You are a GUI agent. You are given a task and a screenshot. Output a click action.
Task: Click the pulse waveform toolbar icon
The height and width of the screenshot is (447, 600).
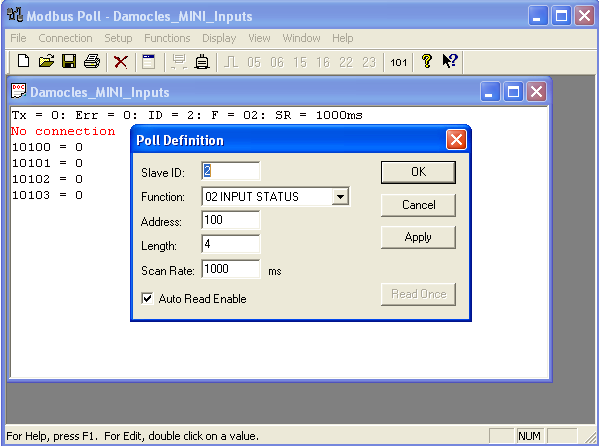tap(231, 62)
